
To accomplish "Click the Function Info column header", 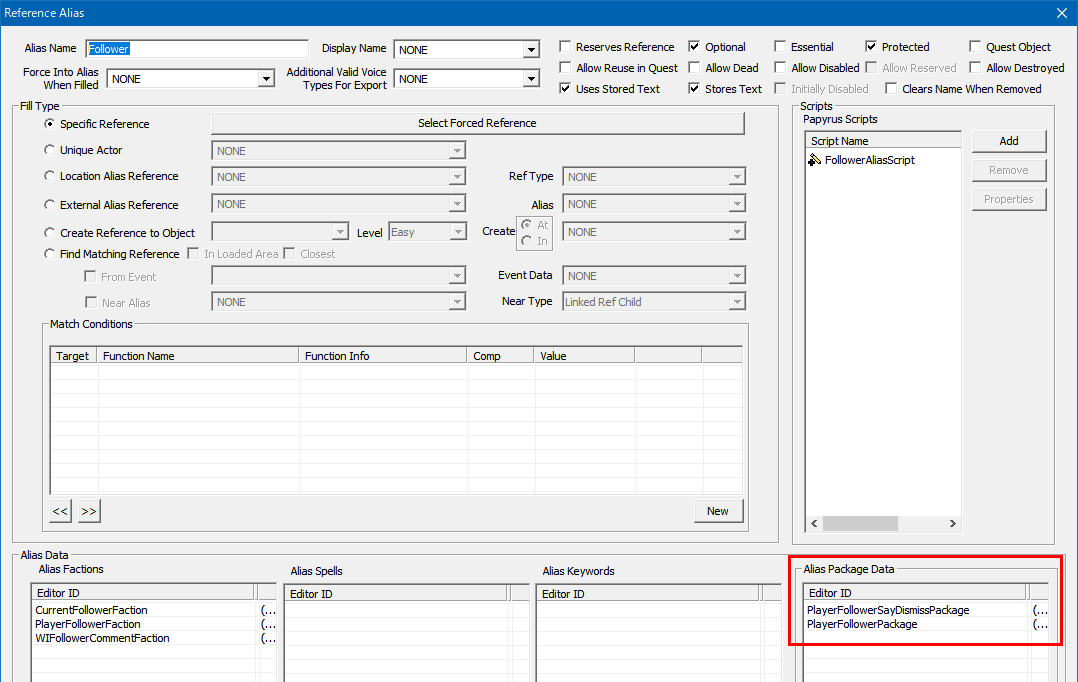I will pyautogui.click(x=383, y=355).
